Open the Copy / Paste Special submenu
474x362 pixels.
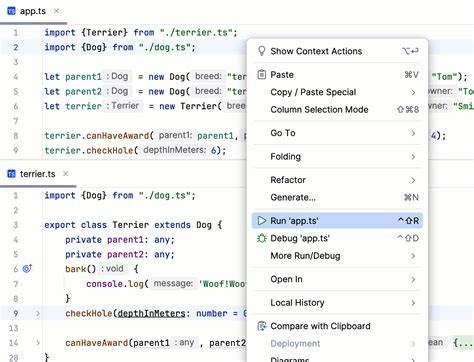[x=337, y=92]
